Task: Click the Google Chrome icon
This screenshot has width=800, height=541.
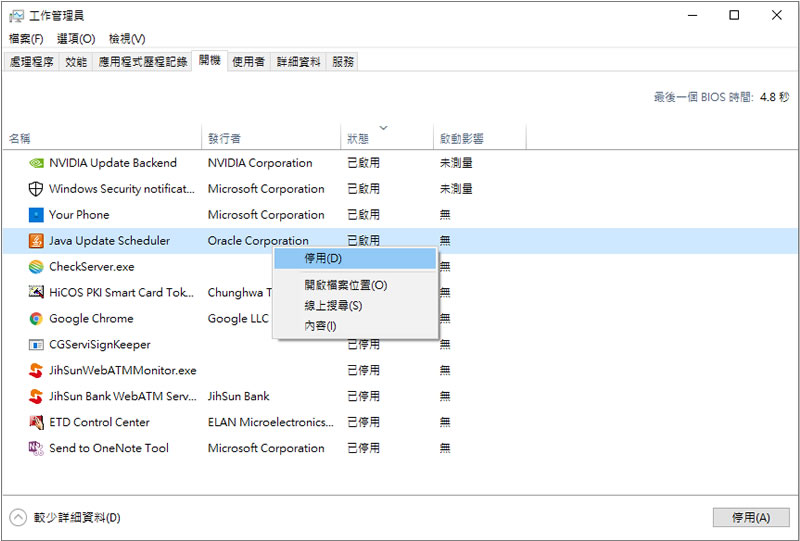Action: 36,319
